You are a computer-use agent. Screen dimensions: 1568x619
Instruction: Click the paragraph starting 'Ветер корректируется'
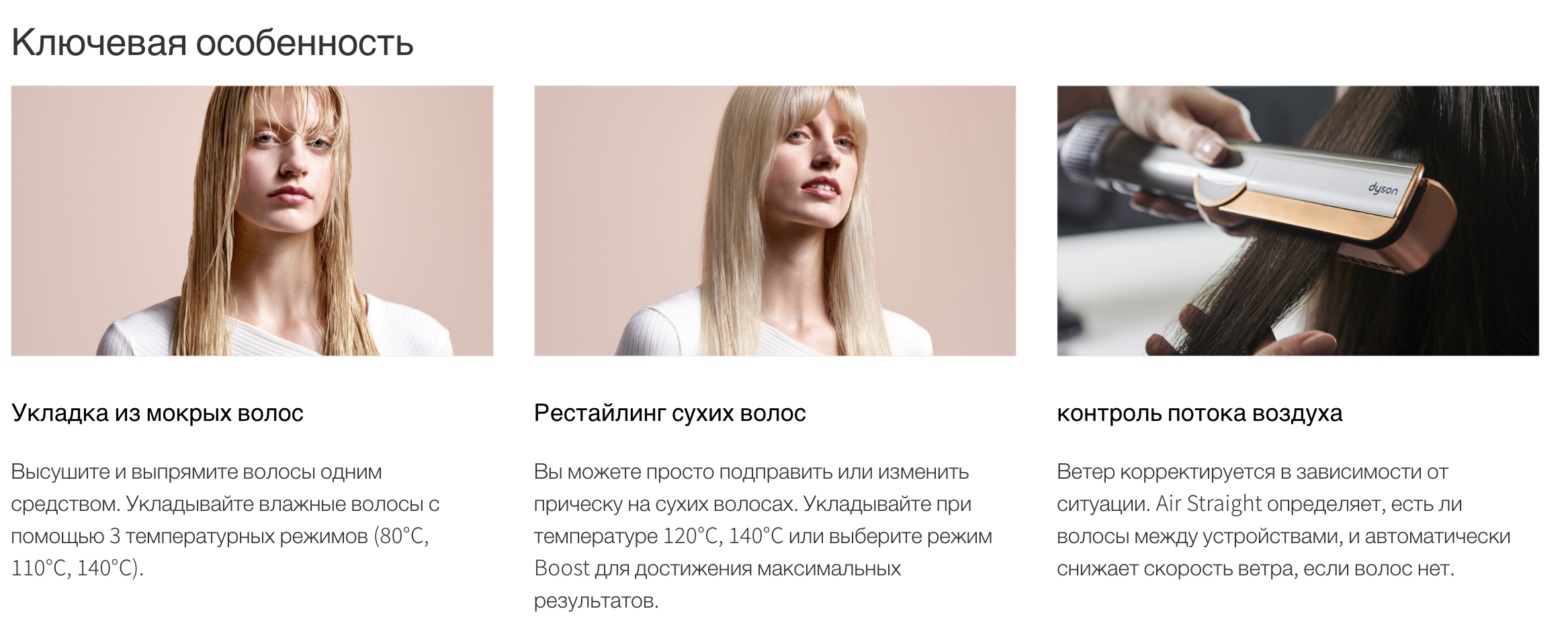pyautogui.click(x=1283, y=520)
